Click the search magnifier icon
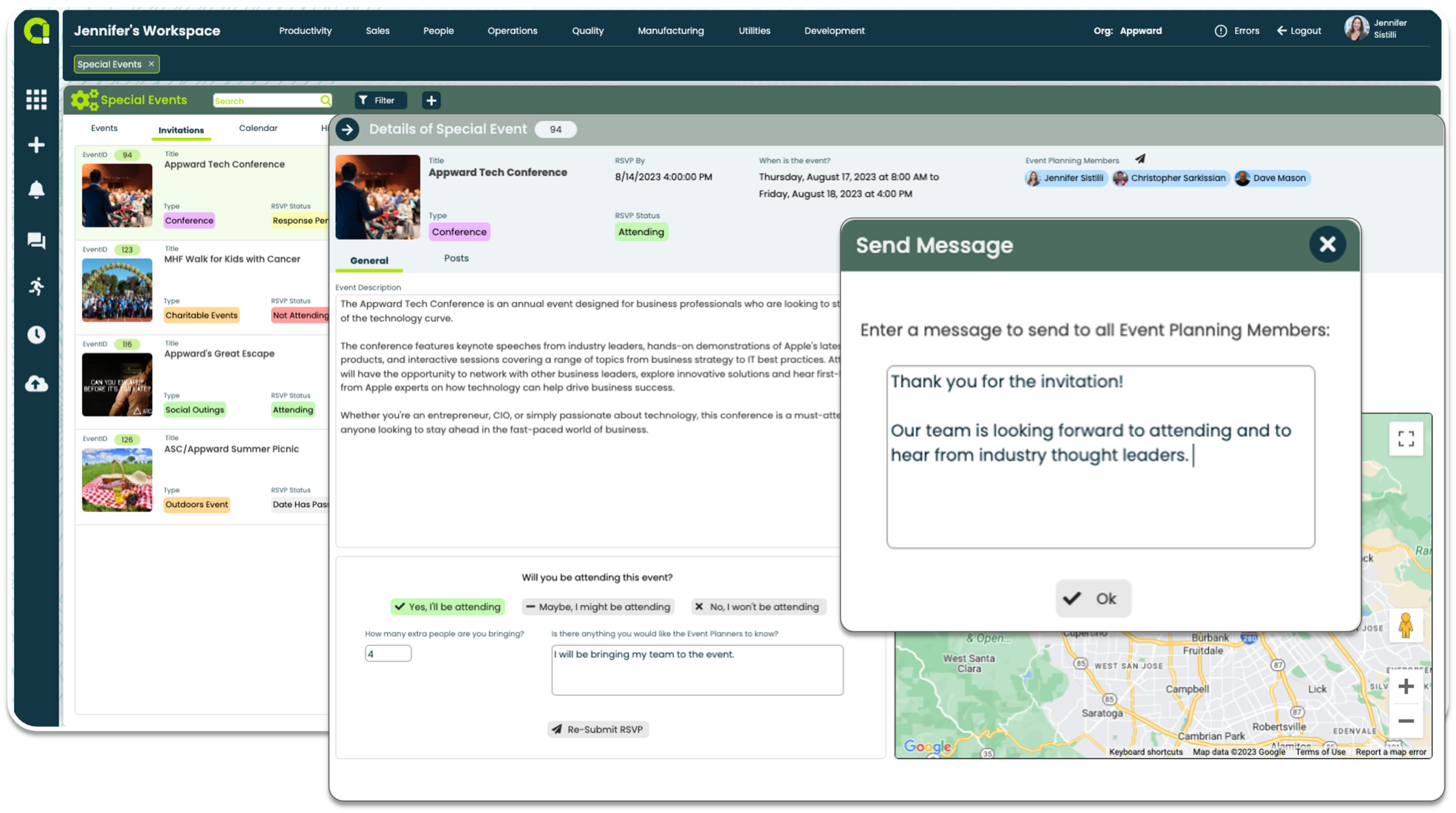The image size is (1456, 813). click(x=325, y=101)
